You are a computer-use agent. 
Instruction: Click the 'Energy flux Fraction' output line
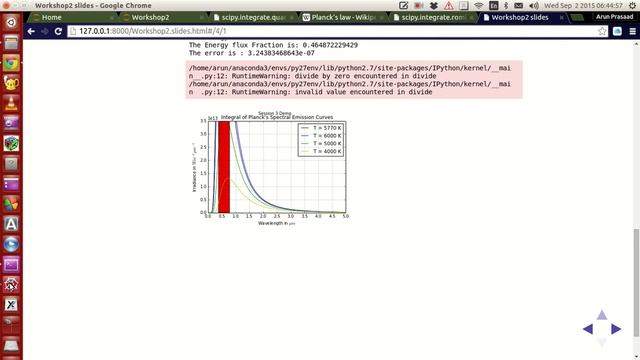point(273,45)
